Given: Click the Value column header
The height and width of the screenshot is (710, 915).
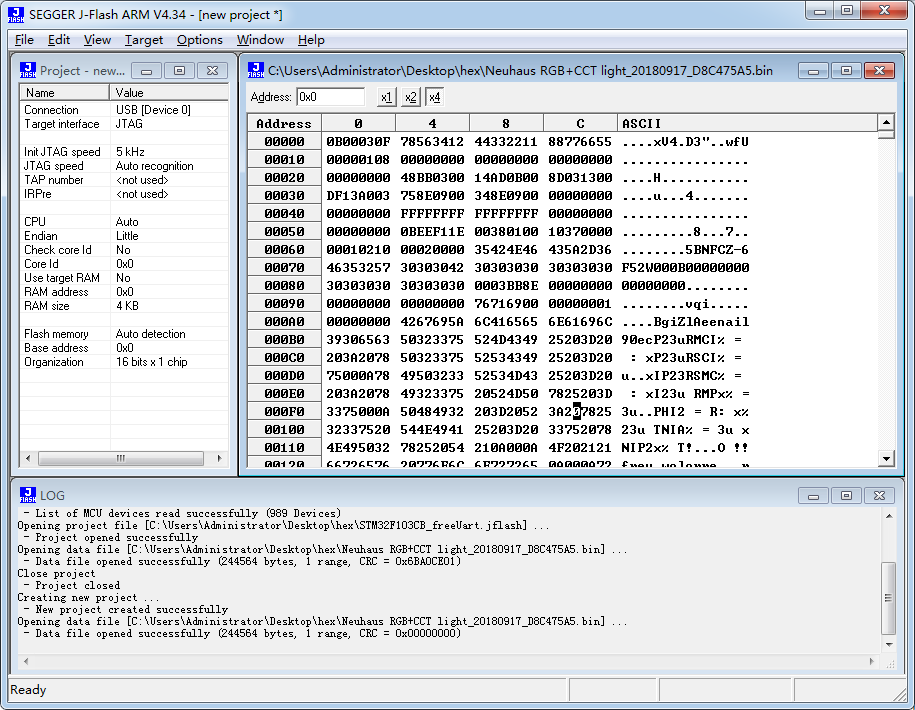Looking at the screenshot, I should click(169, 93).
